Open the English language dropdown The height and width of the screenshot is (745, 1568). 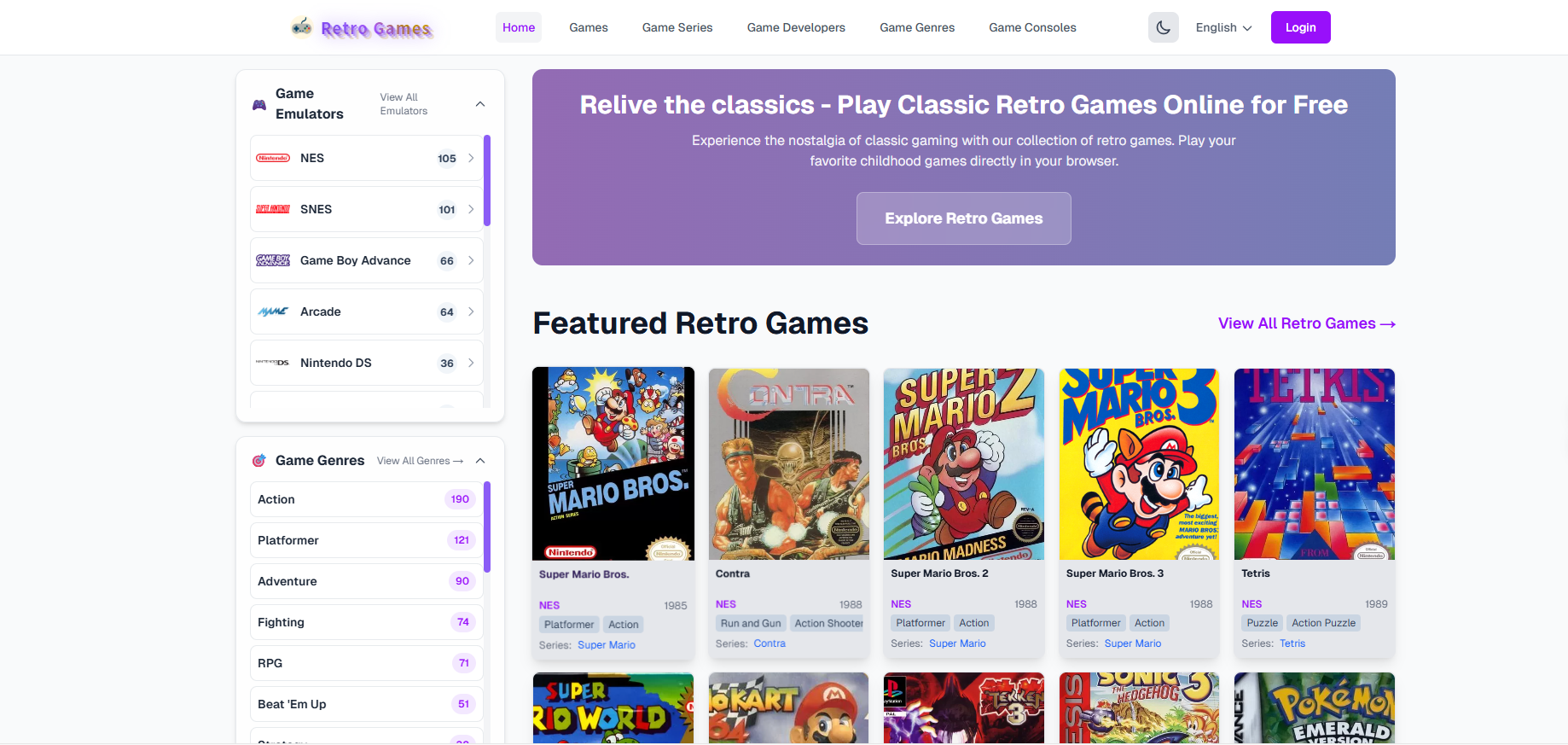click(x=1223, y=27)
